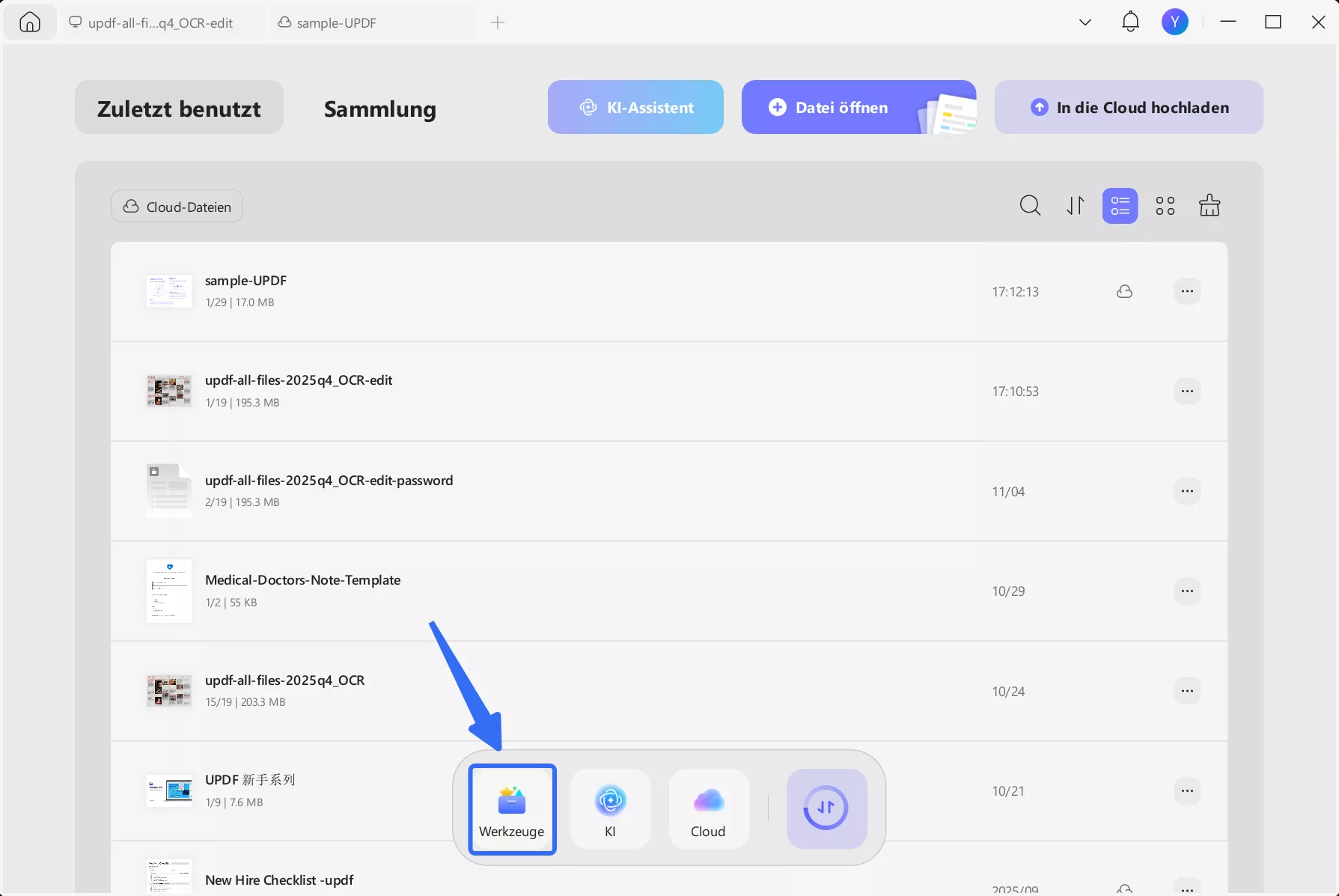Image resolution: width=1339 pixels, height=896 pixels.
Task: Select file name UPDF 新手系列
Action: pyautogui.click(x=250, y=780)
